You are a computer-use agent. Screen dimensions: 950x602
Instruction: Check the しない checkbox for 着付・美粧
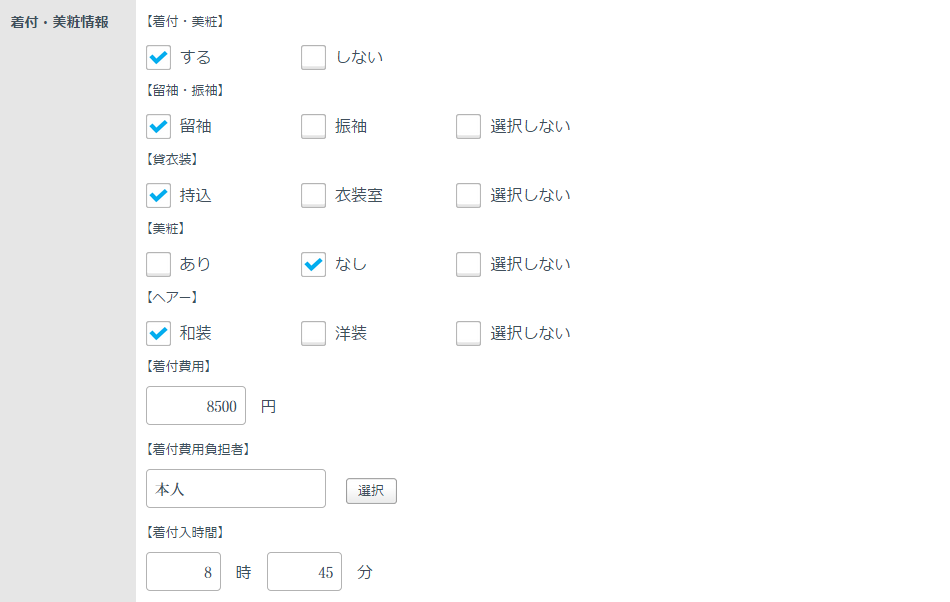click(x=313, y=58)
